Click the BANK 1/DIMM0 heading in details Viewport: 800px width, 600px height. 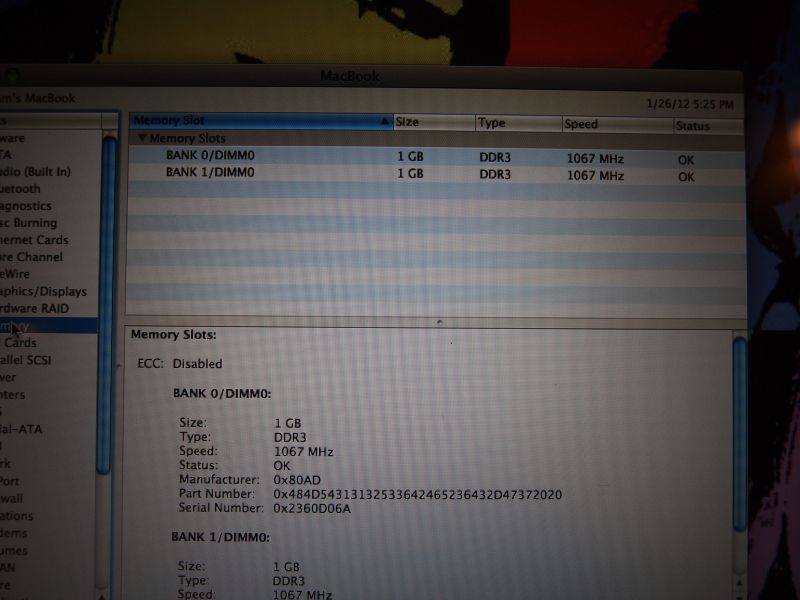pyautogui.click(x=220, y=537)
